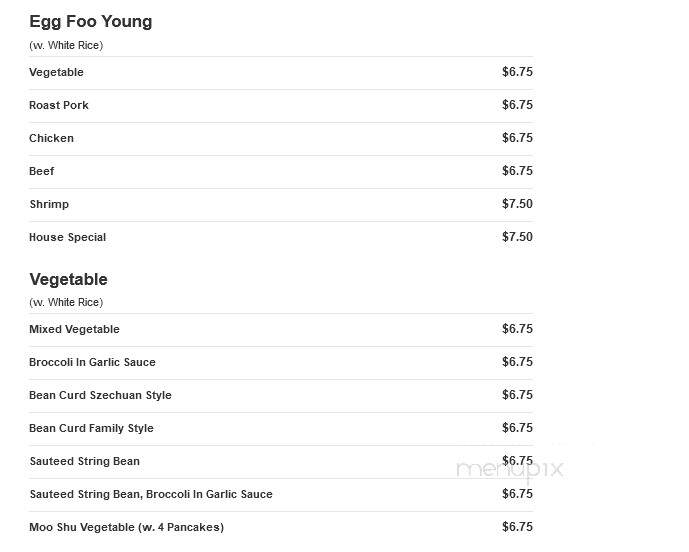
Task: Click the $6.75 price for Moo Shu Vegetable
Action: pos(517,527)
